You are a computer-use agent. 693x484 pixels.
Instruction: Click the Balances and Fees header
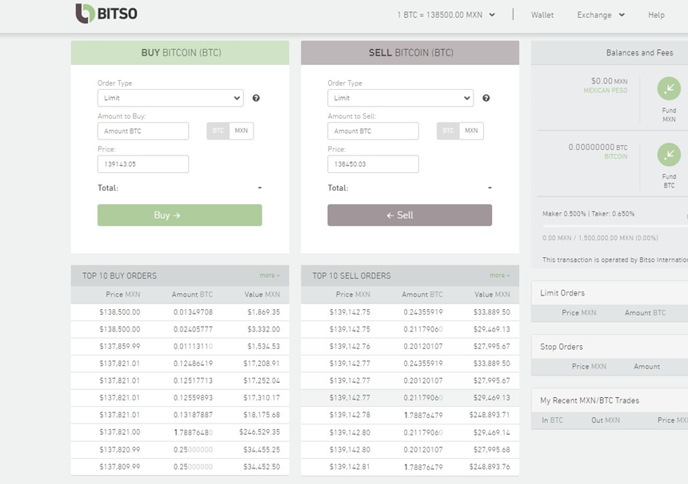640,53
